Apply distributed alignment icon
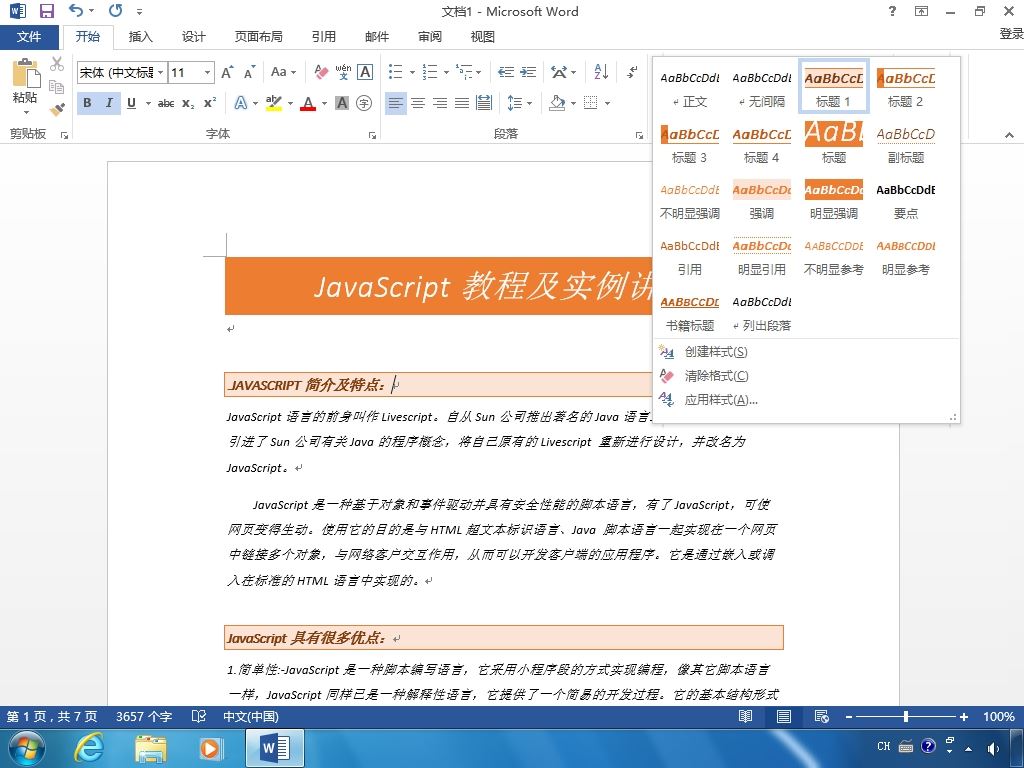 point(484,103)
